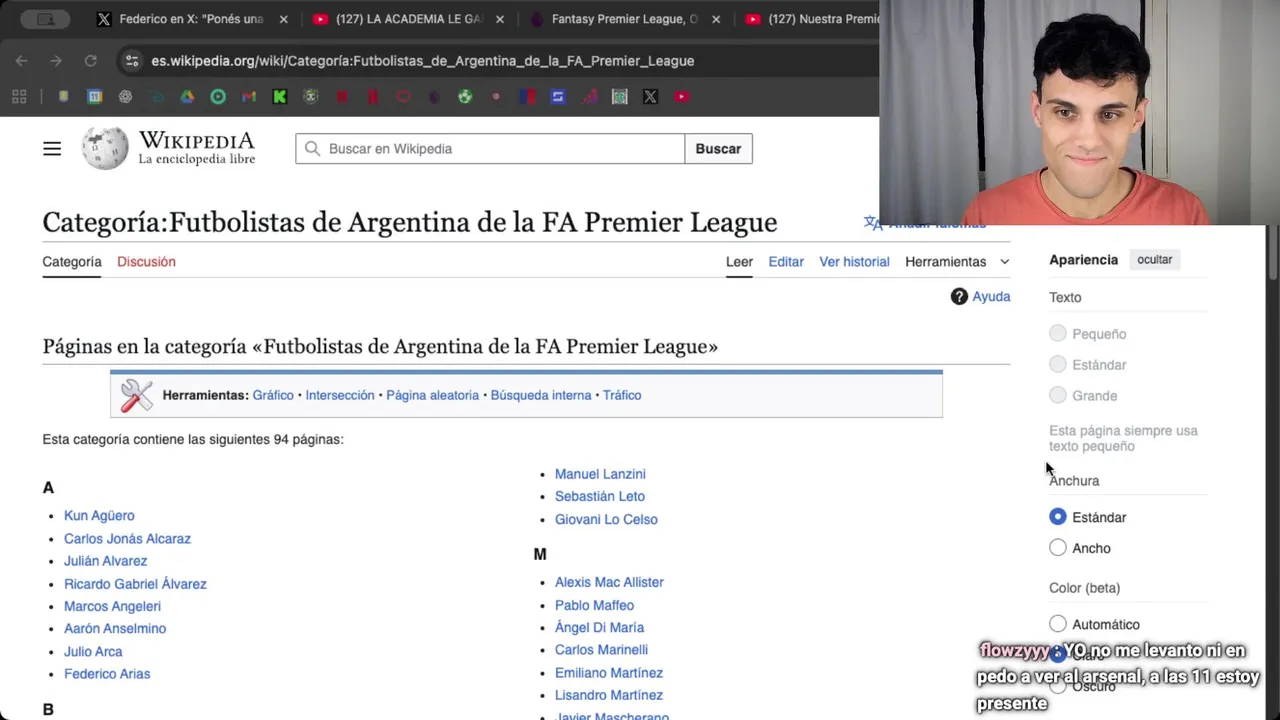Open the green K Kick bookmark icon
The height and width of the screenshot is (720, 1280).
coord(280,97)
